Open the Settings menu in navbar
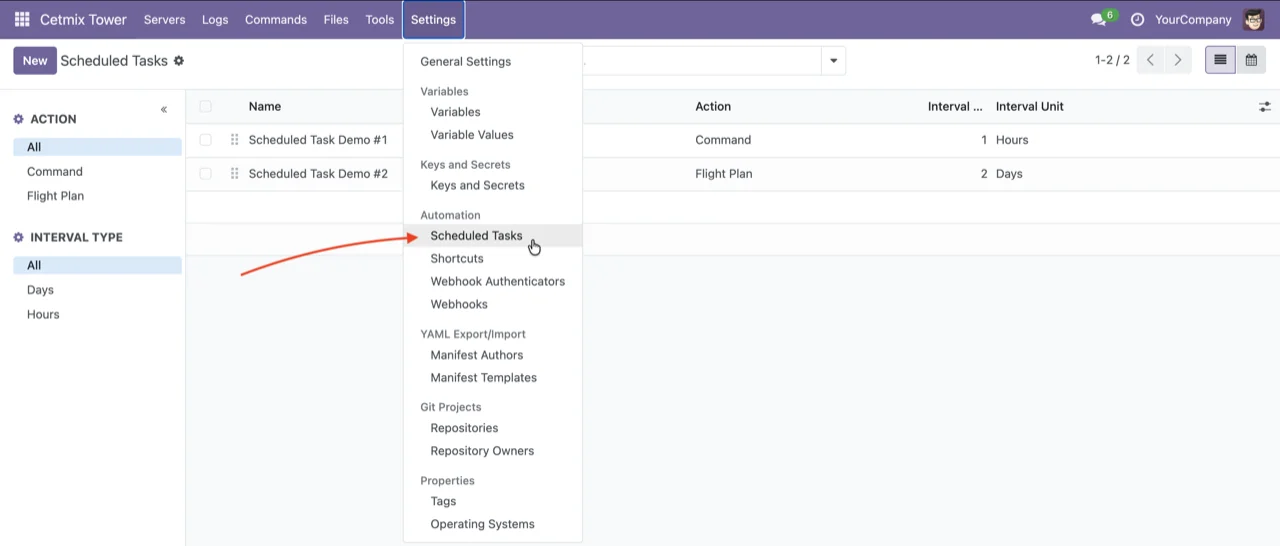The image size is (1280, 546). pyautogui.click(x=433, y=19)
